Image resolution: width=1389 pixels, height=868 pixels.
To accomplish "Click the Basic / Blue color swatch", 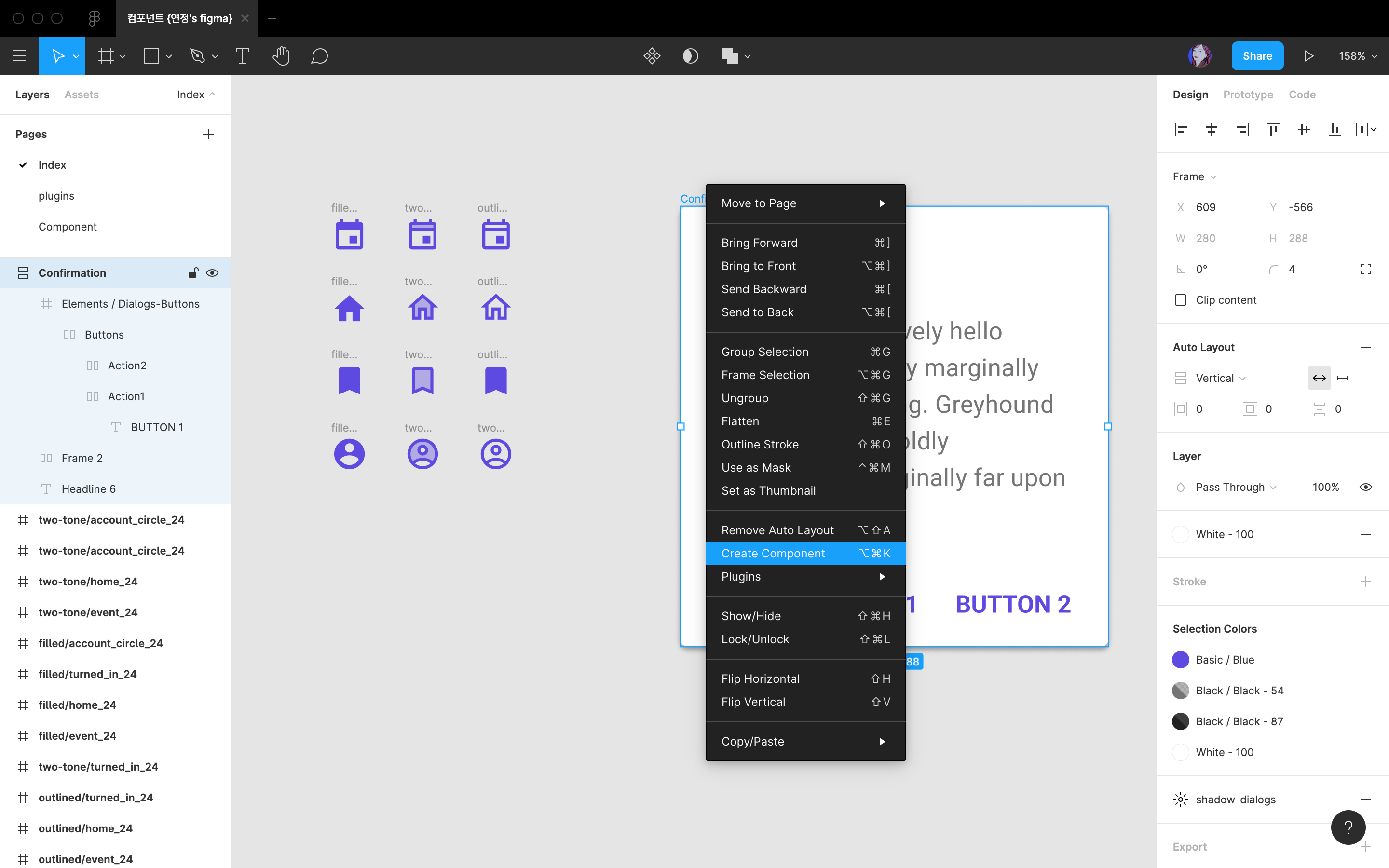I will tap(1180, 660).
